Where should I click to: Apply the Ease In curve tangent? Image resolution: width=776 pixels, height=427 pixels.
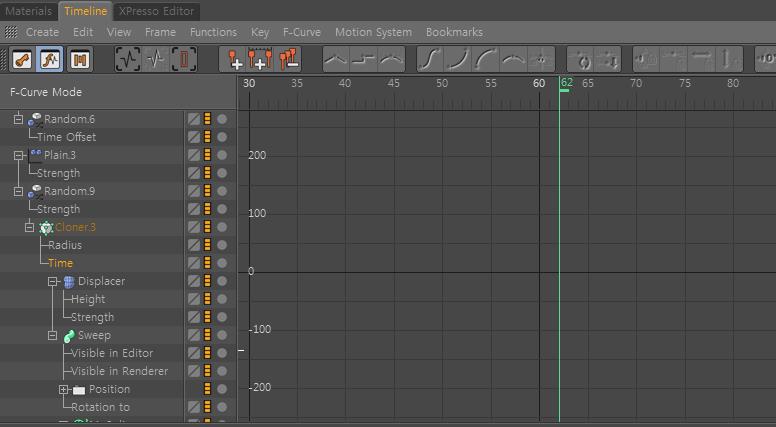pyautogui.click(x=458, y=60)
